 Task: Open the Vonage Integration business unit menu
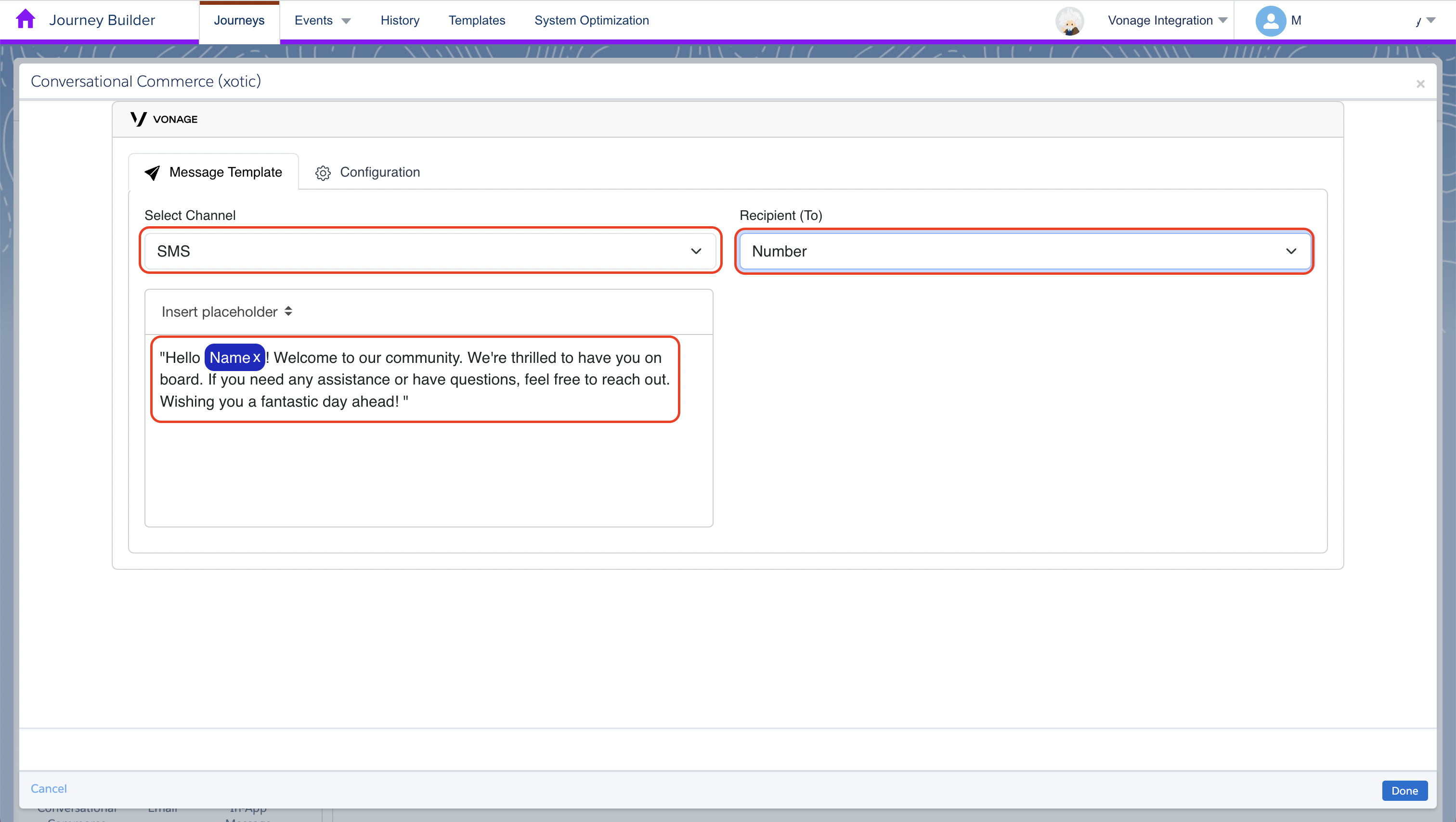coord(1167,20)
